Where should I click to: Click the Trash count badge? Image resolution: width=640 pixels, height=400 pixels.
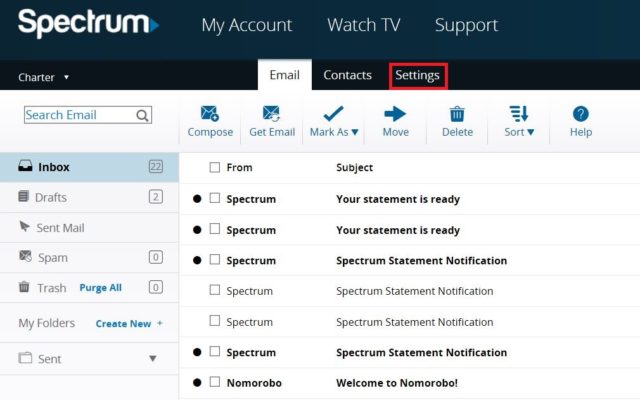click(x=156, y=287)
